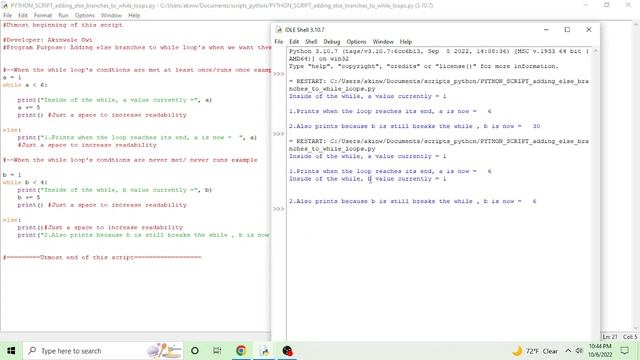Open the Windows Start menu
The height and width of the screenshot is (360, 640).
tap(11, 351)
